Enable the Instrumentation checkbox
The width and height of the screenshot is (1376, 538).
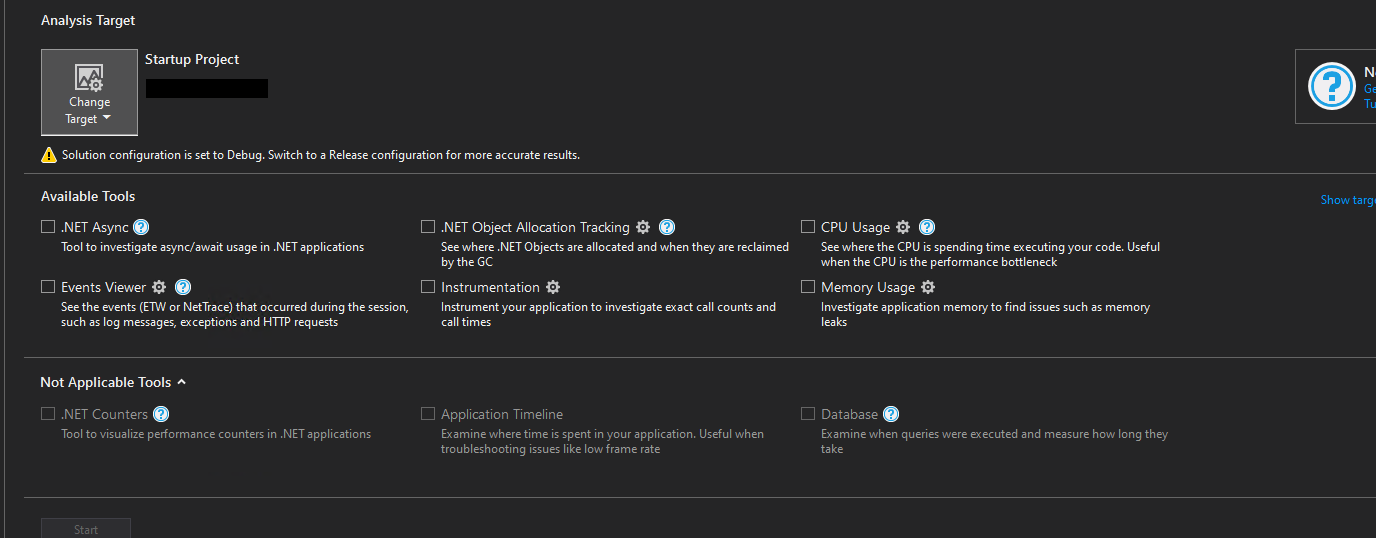[x=428, y=287]
